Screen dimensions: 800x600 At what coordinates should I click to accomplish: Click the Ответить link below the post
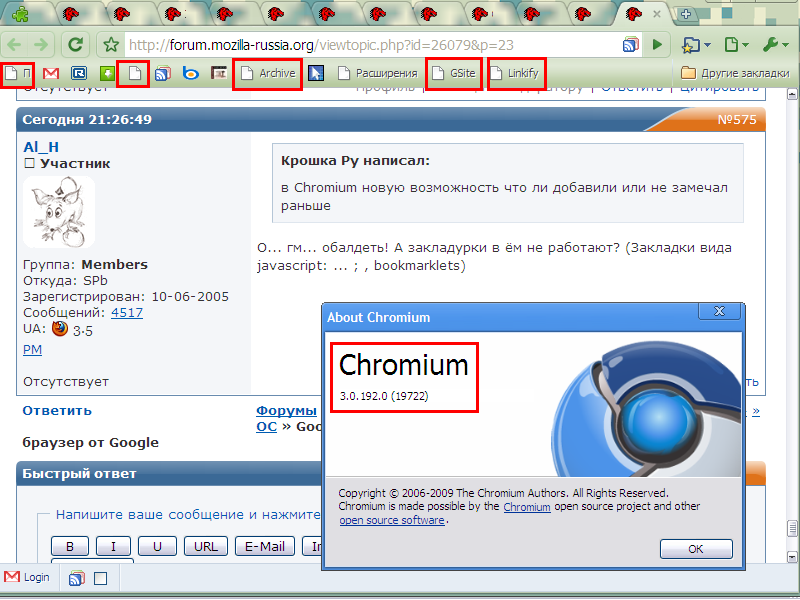(x=57, y=411)
